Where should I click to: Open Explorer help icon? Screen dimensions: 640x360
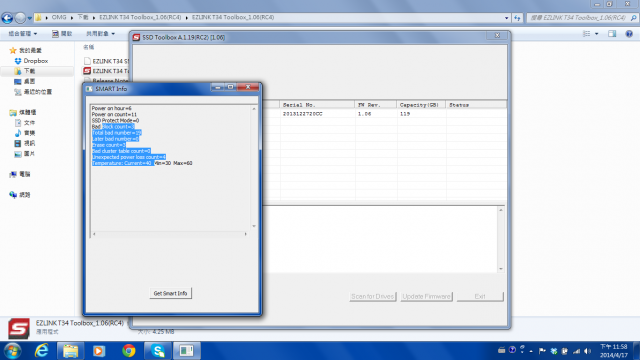click(x=629, y=33)
